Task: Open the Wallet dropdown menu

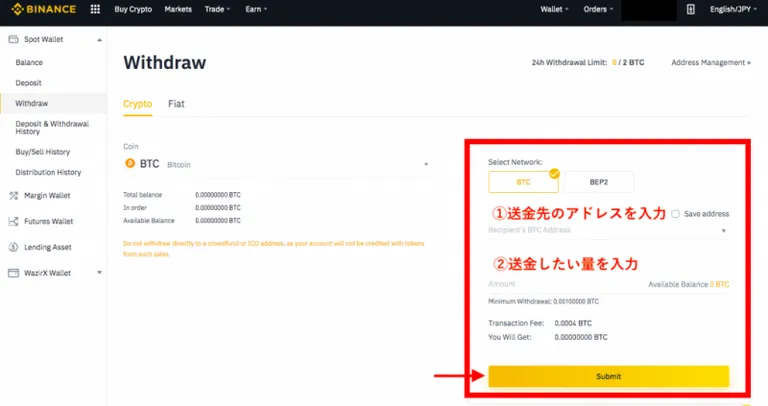Action: point(554,9)
